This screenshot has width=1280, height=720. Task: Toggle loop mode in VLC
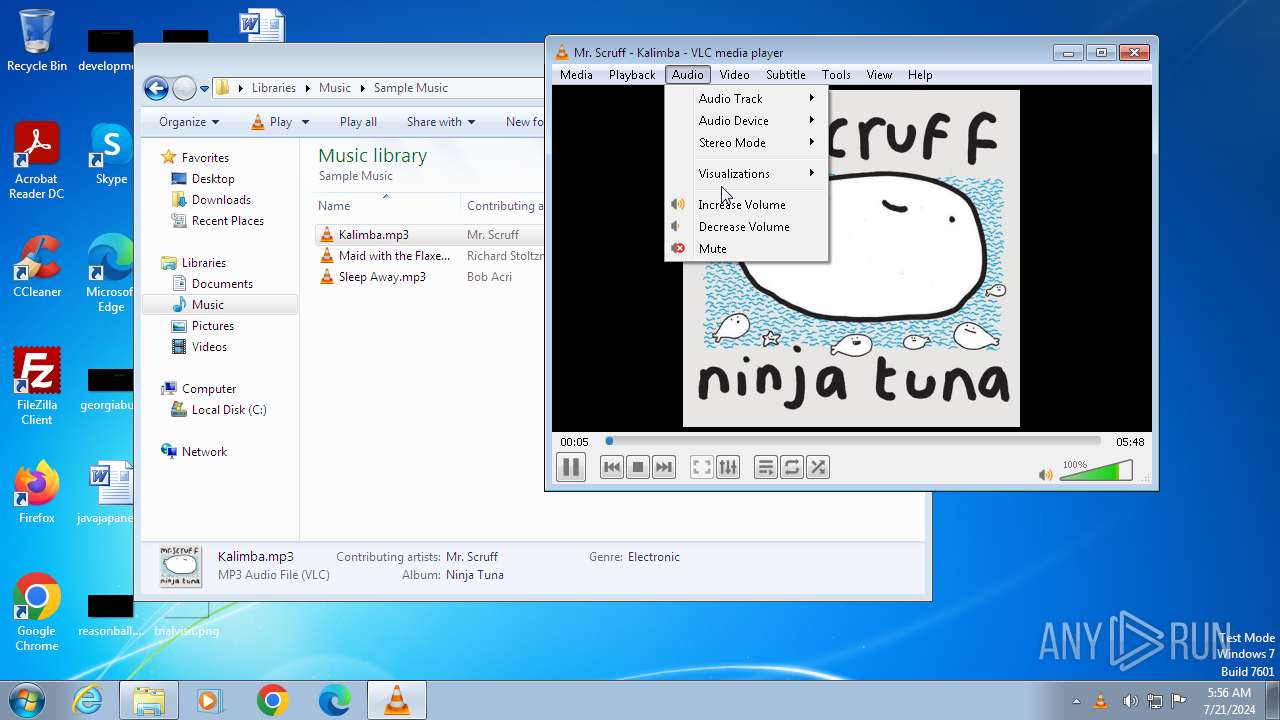[x=792, y=467]
